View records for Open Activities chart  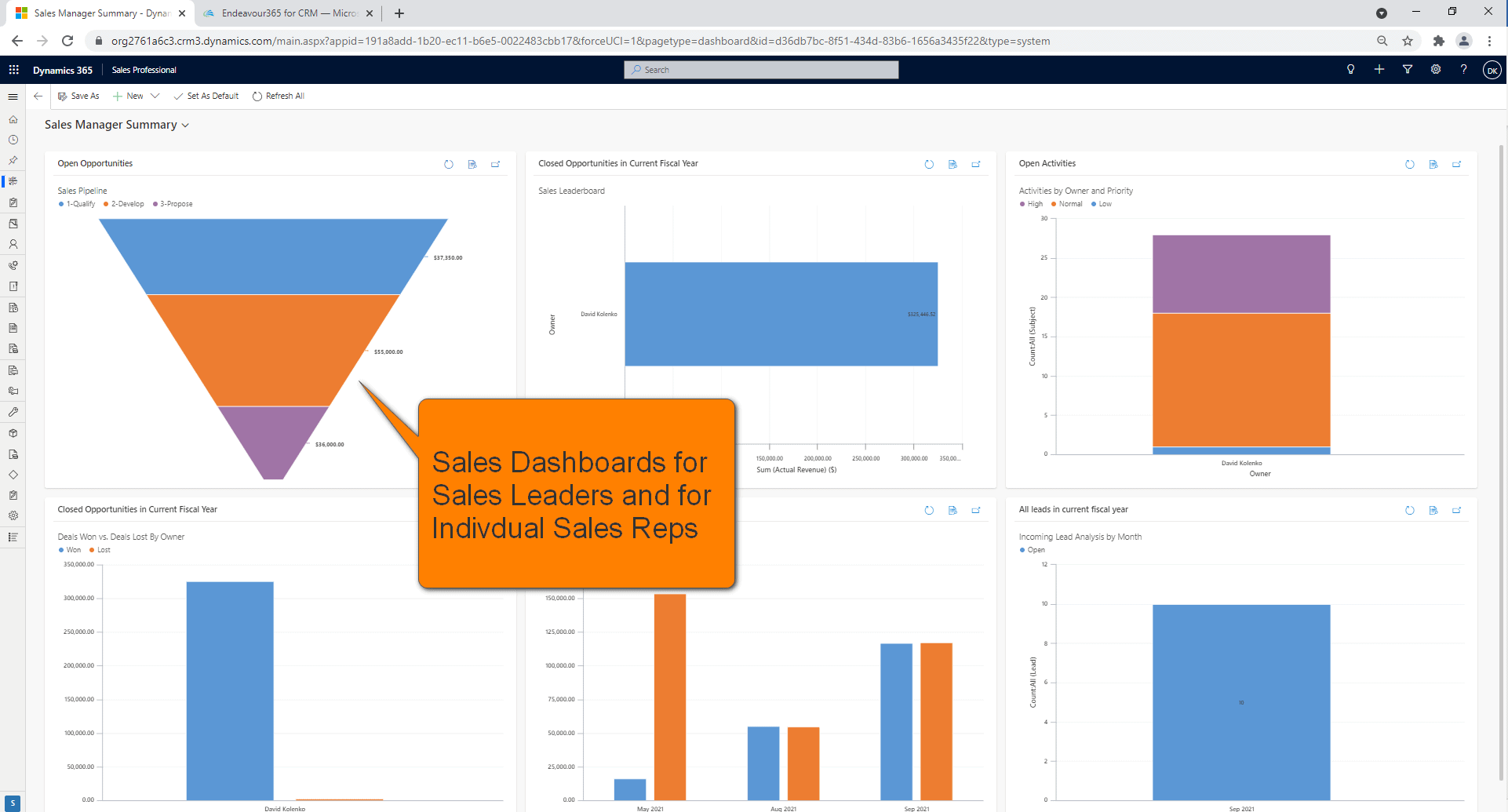click(1433, 164)
